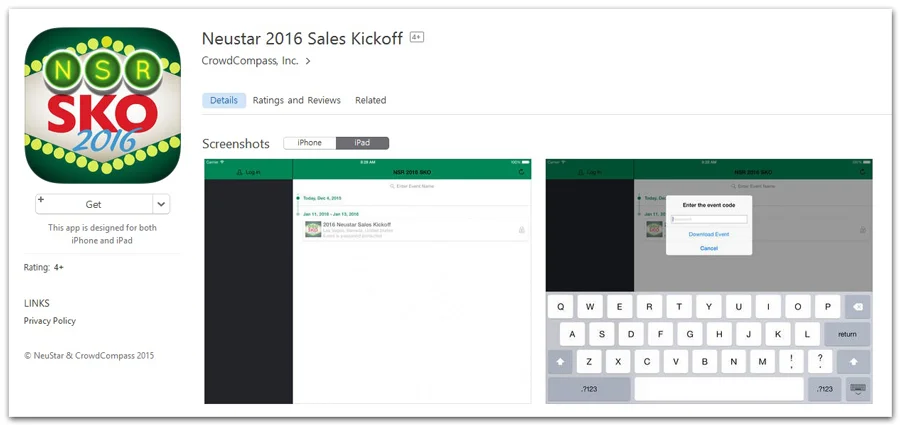
Task: Open the first iPad screenshot thumbnail
Action: [x=368, y=281]
